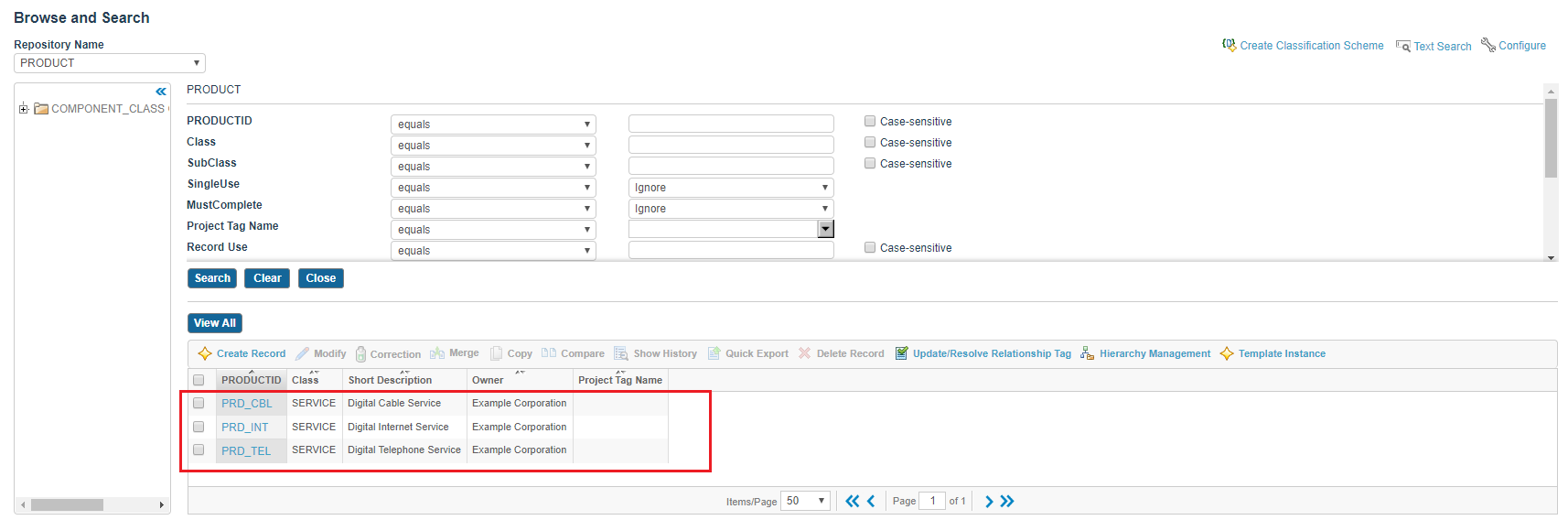Click the Hierarchy Management icon
1568x520 pixels.
[x=1087, y=353]
